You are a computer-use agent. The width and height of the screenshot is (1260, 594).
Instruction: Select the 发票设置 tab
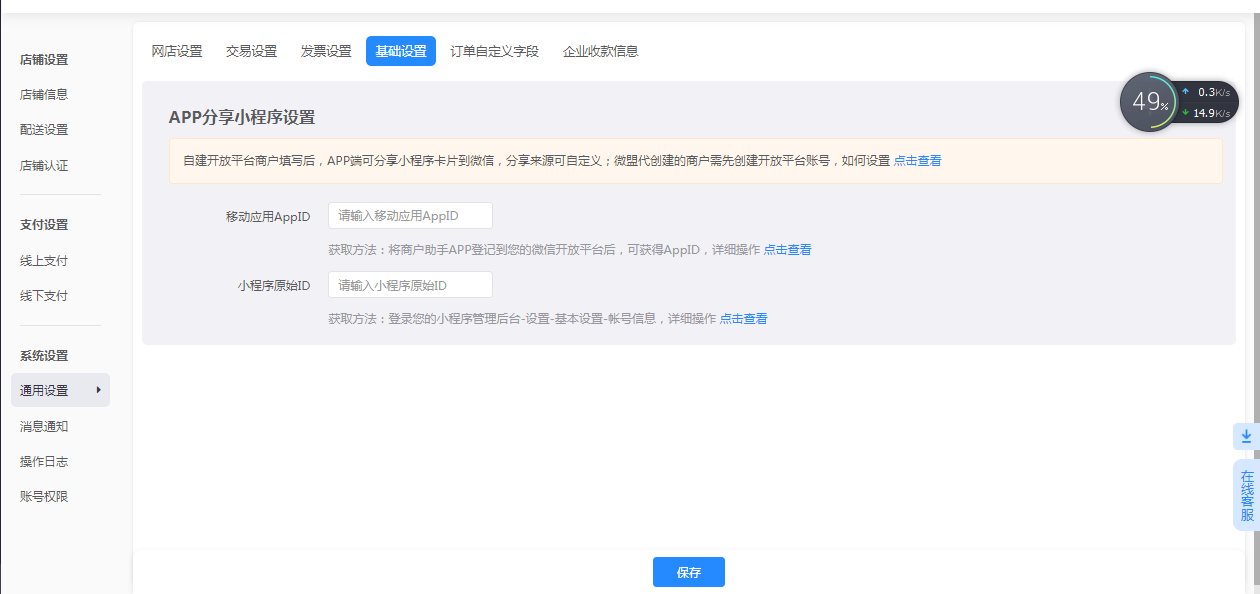[326, 51]
